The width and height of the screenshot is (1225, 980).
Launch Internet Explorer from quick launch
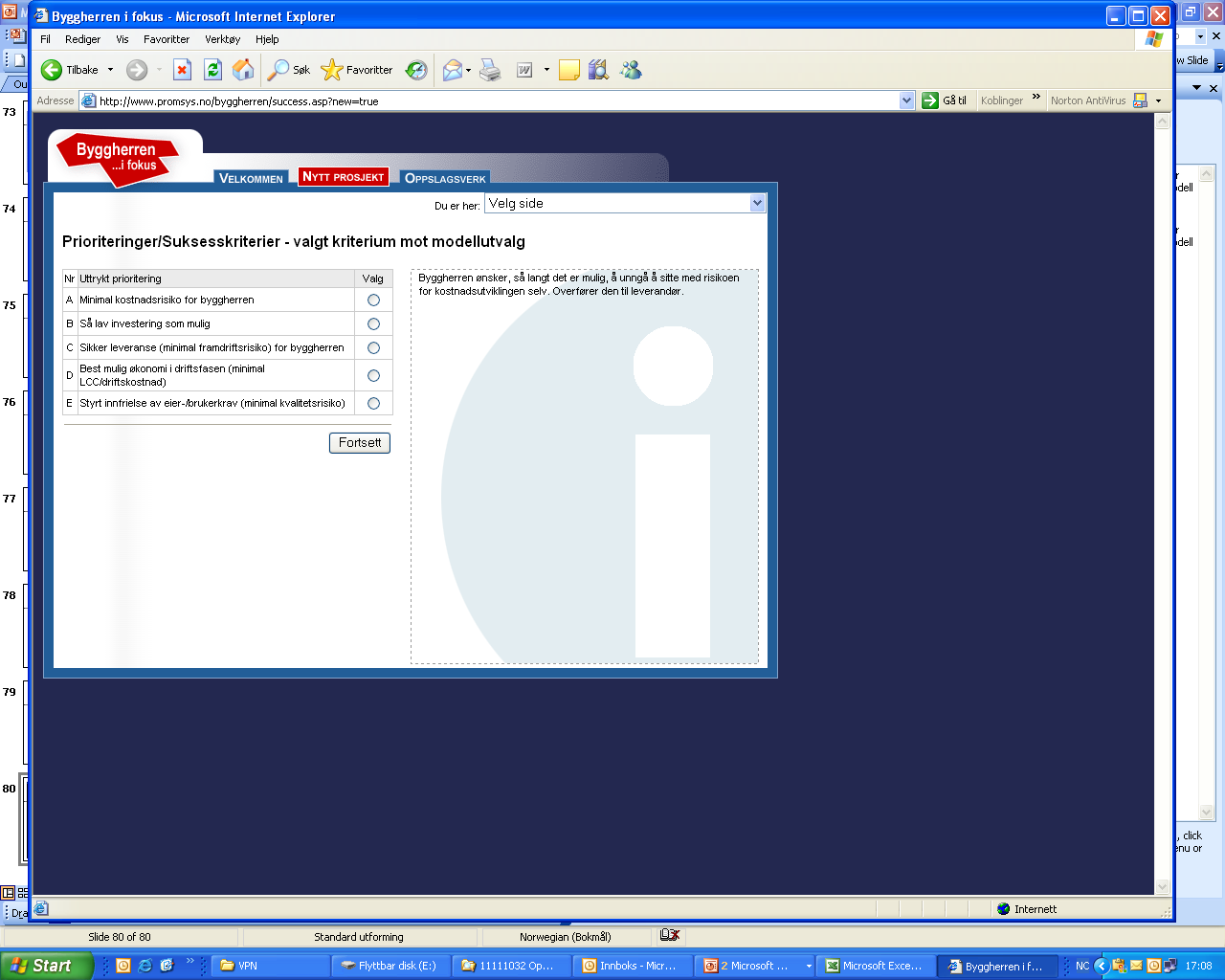[x=145, y=966]
